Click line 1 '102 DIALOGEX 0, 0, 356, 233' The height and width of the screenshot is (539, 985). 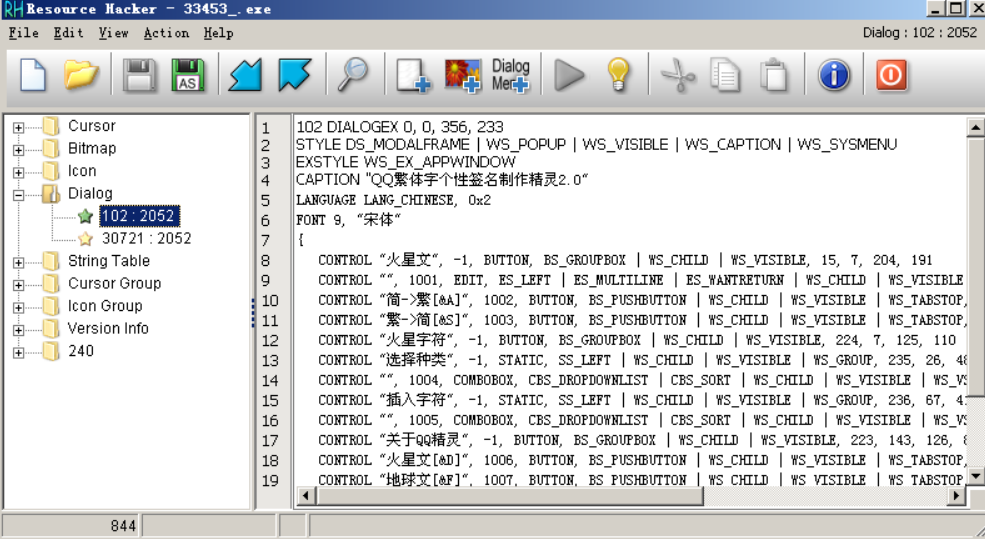click(x=400, y=127)
